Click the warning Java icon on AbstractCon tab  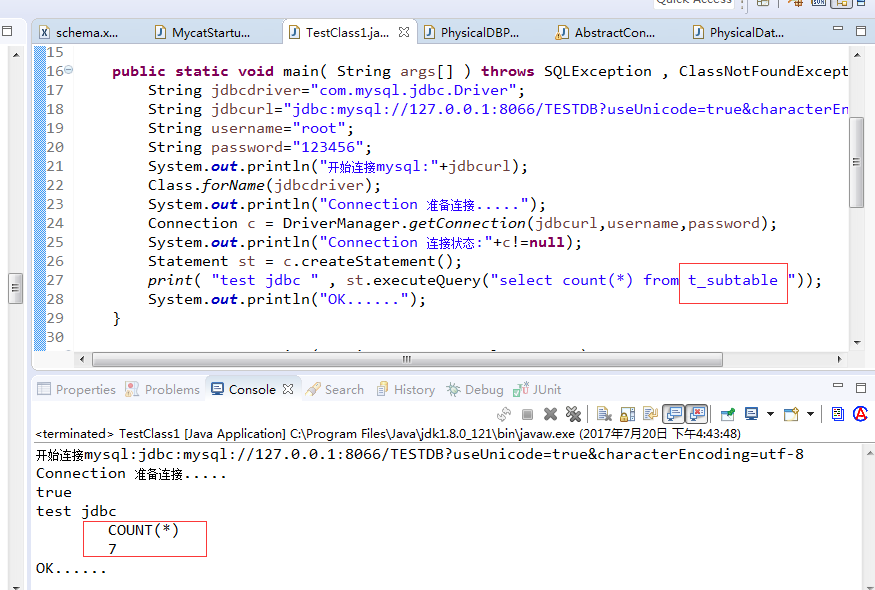pyautogui.click(x=562, y=32)
